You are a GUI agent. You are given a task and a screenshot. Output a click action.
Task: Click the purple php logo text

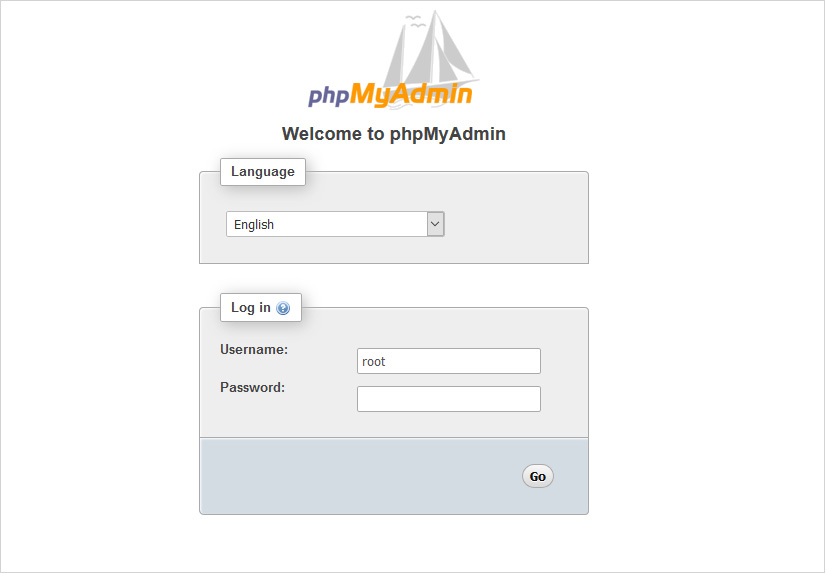(329, 97)
